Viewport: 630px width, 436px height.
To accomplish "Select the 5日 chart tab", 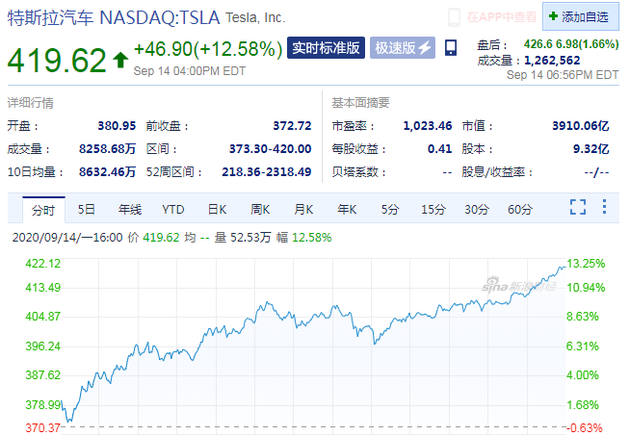I will click(x=86, y=209).
